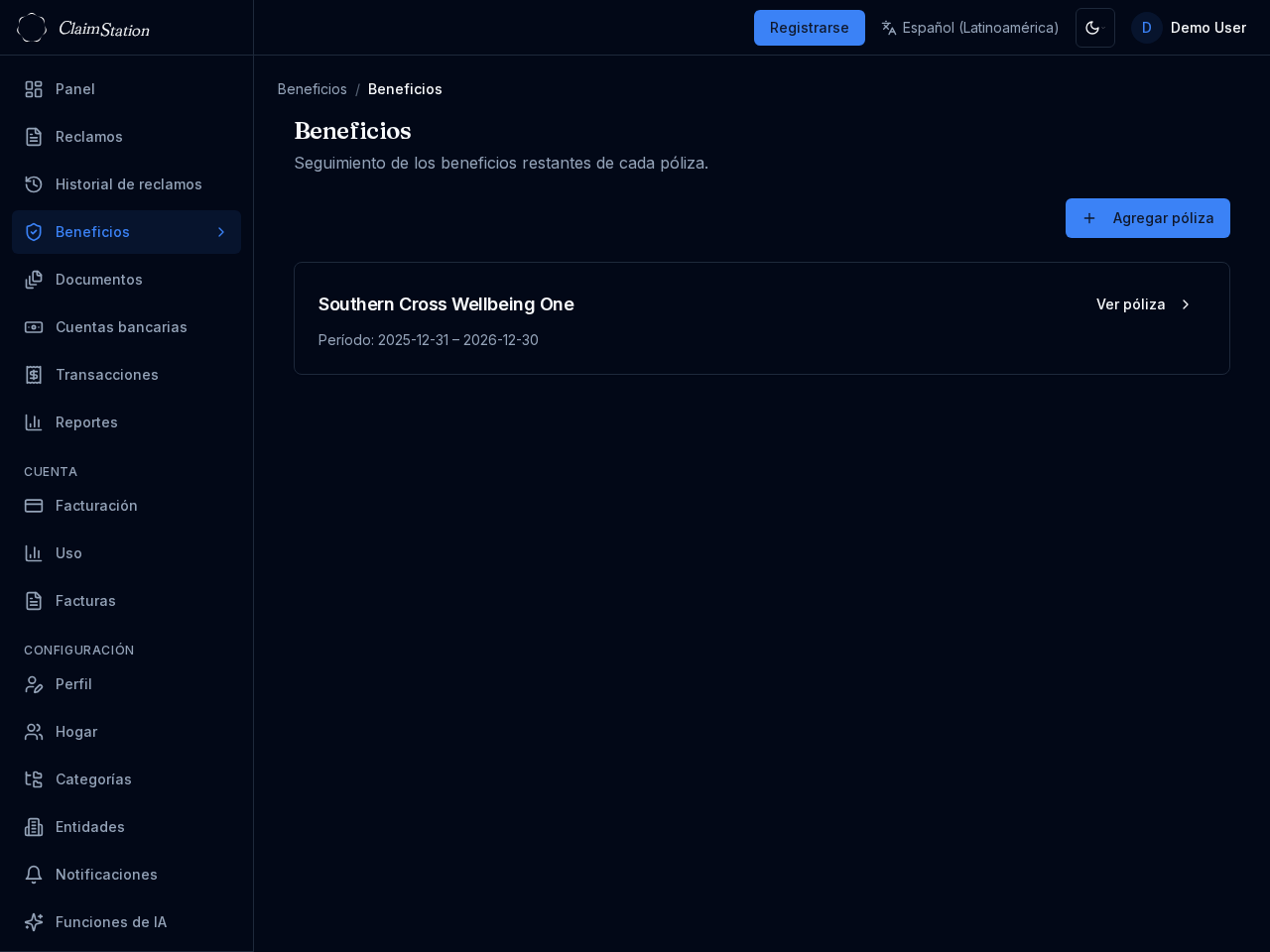
Task: Open Reclamos in the sidebar
Action: point(89,137)
